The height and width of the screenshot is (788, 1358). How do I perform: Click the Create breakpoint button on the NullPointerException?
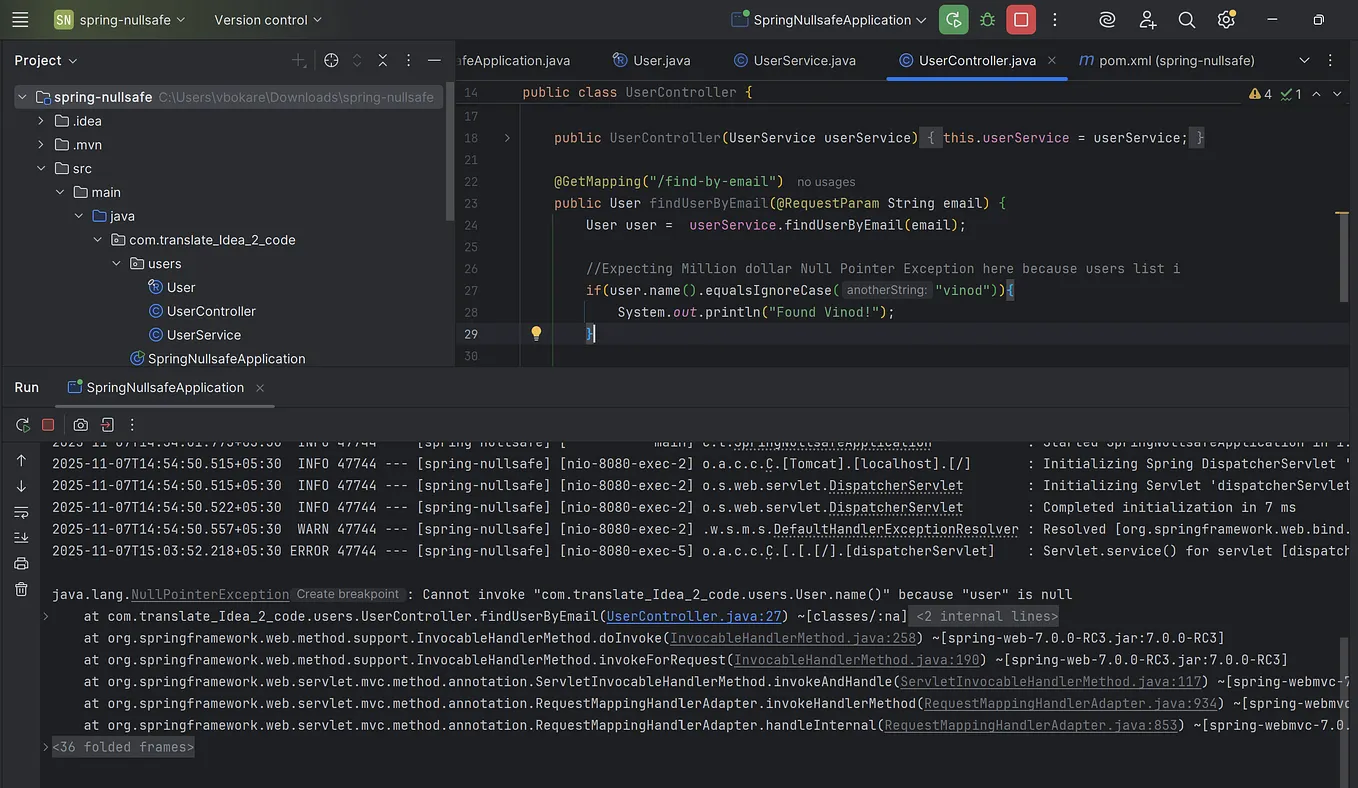(x=347, y=593)
